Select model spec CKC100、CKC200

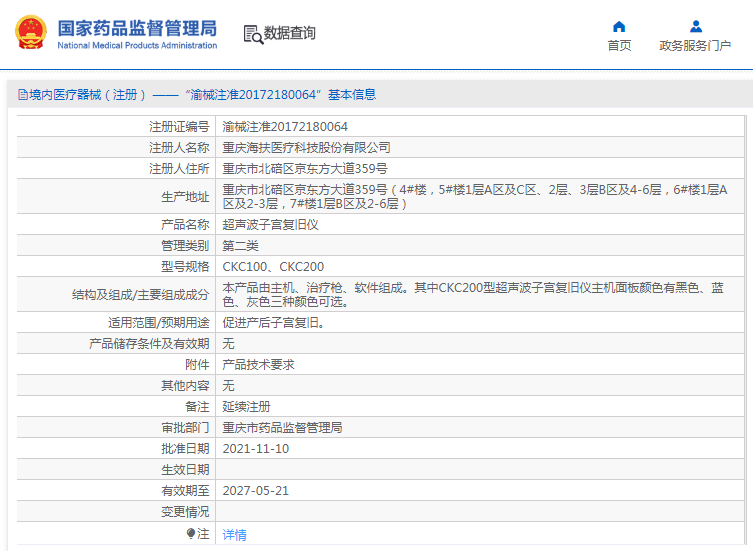coord(273,267)
